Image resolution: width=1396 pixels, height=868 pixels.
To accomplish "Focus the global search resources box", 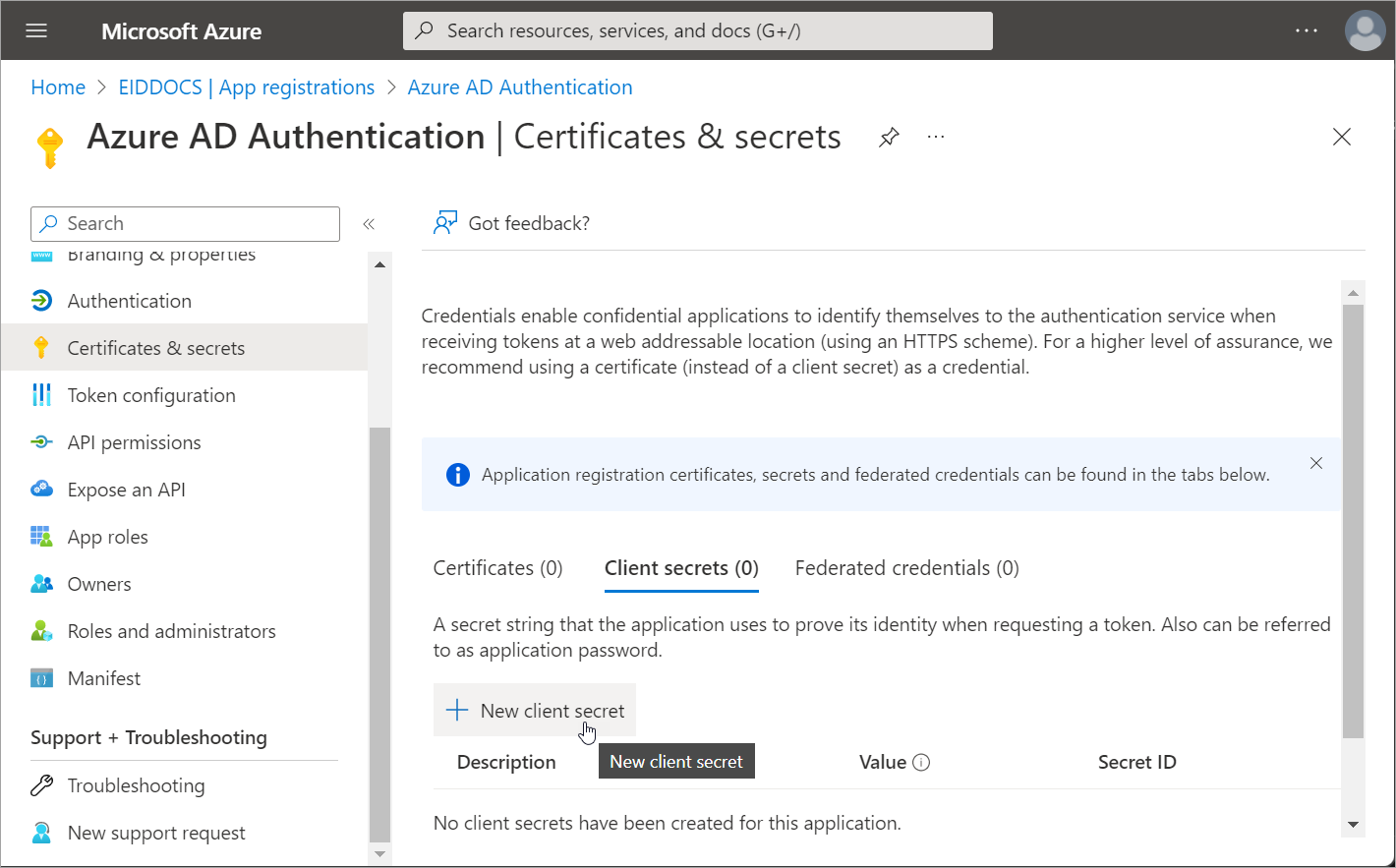I will (x=698, y=30).
